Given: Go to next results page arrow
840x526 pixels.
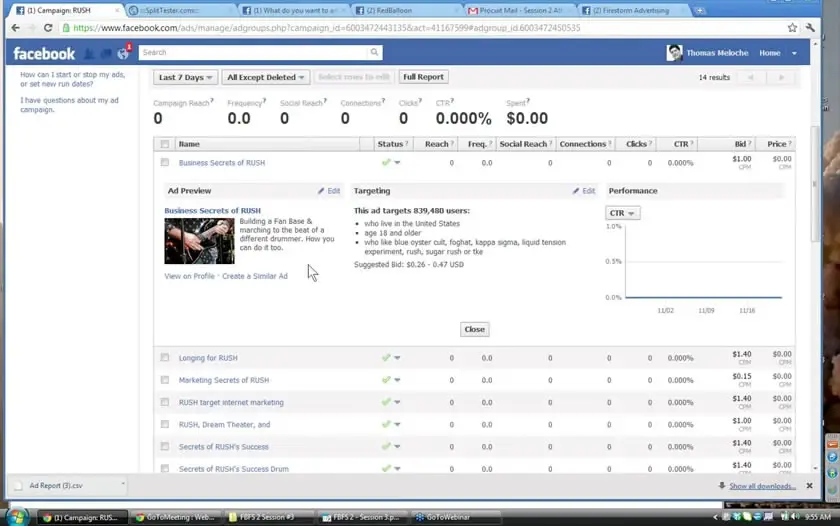Looking at the screenshot, I should click(x=781, y=77).
